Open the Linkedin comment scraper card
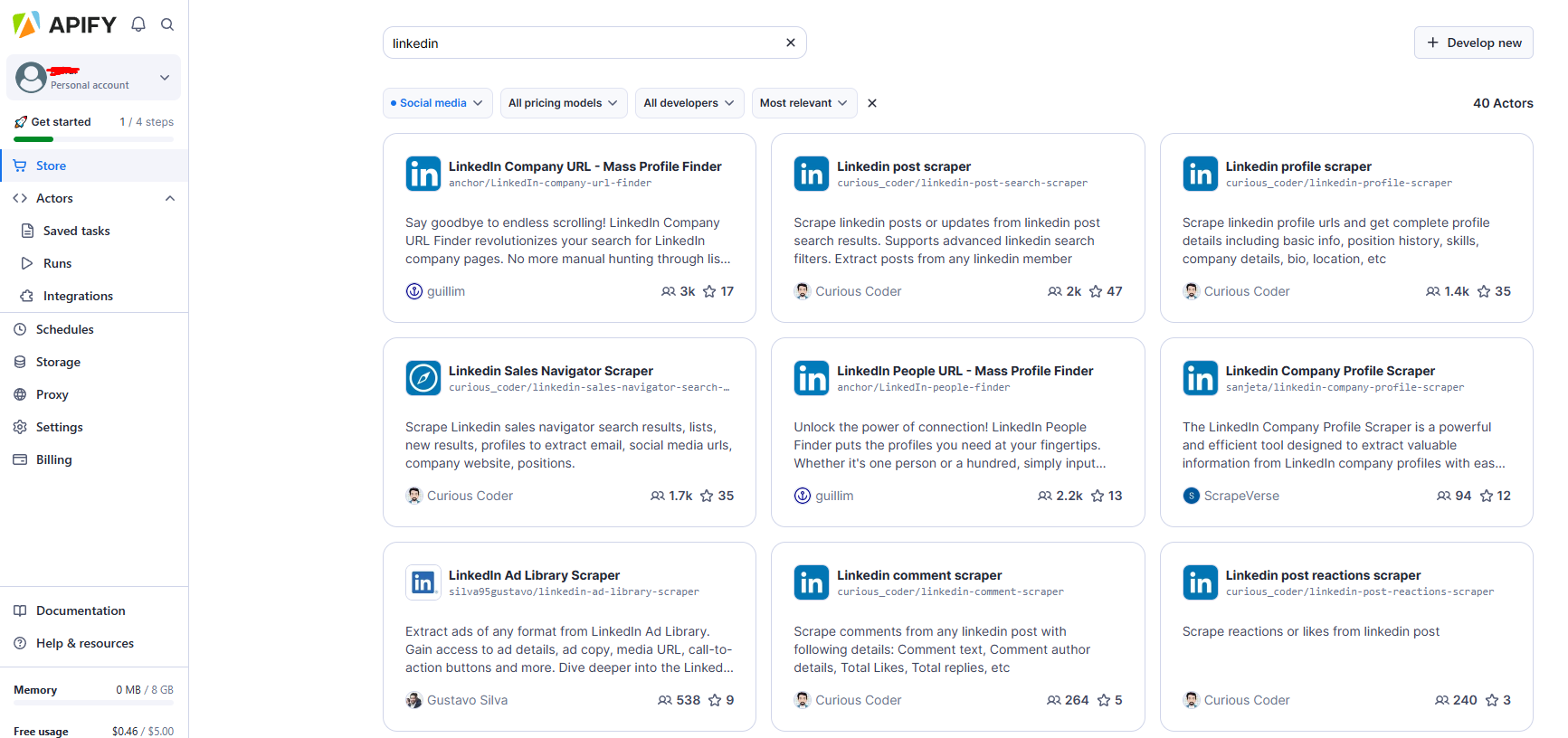This screenshot has width=1568, height=738. [957, 637]
